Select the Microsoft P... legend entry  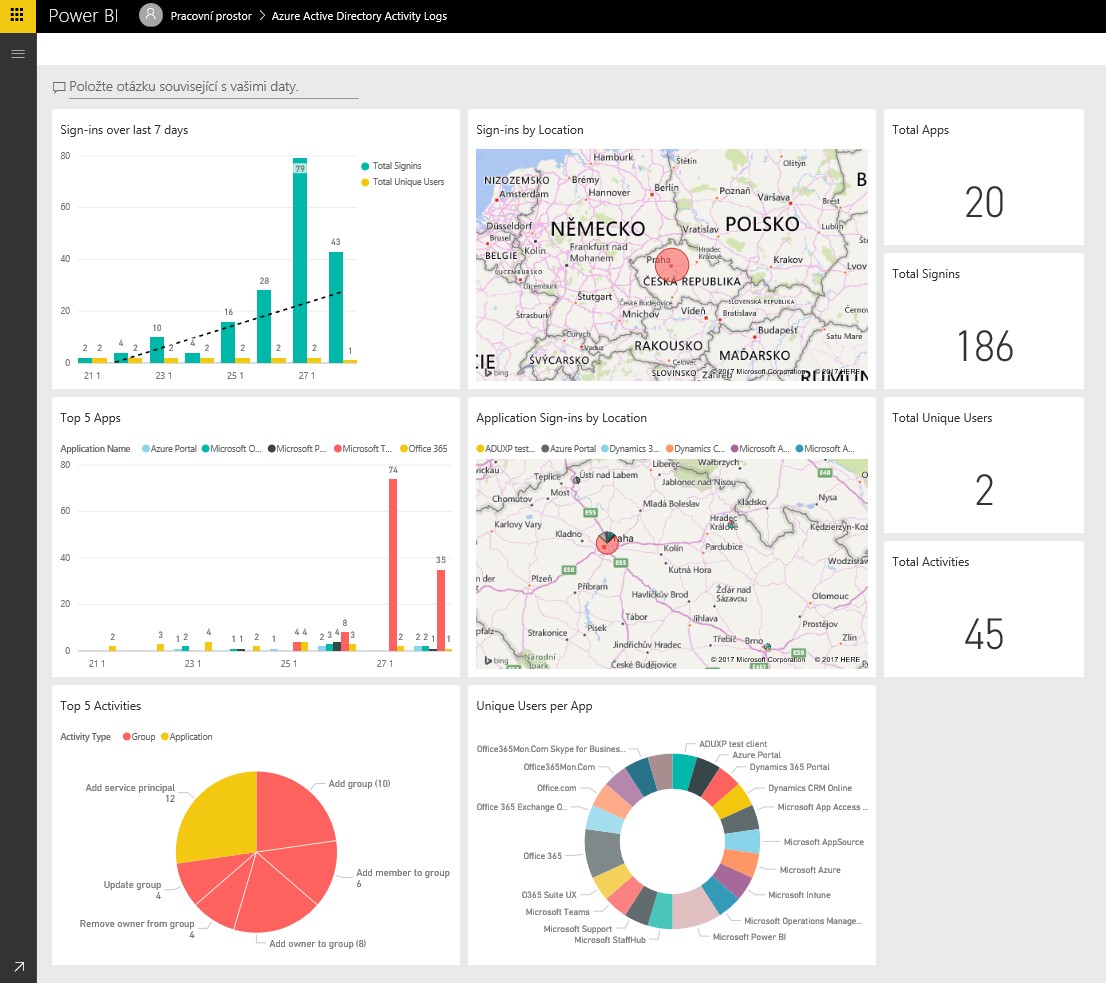(297, 448)
